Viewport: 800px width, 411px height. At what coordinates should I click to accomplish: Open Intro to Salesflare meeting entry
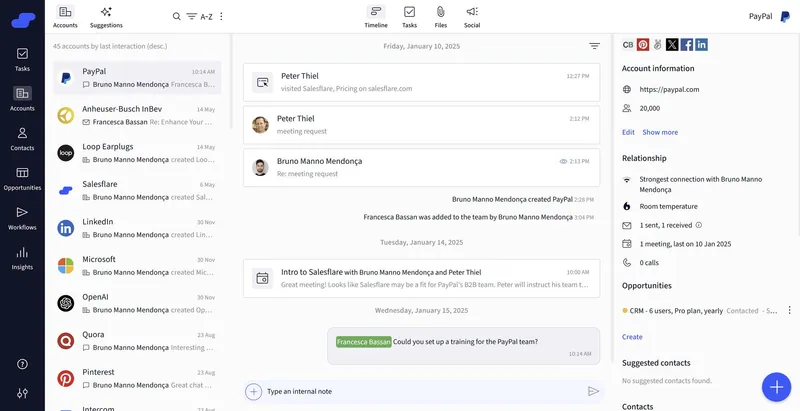tap(421, 278)
